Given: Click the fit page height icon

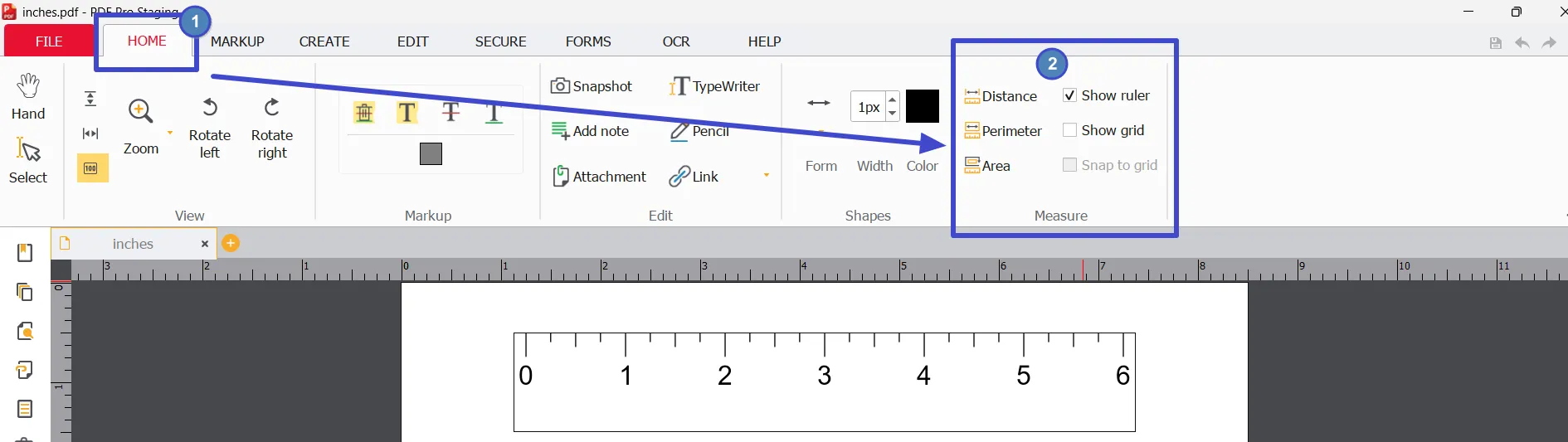Looking at the screenshot, I should [x=90, y=100].
